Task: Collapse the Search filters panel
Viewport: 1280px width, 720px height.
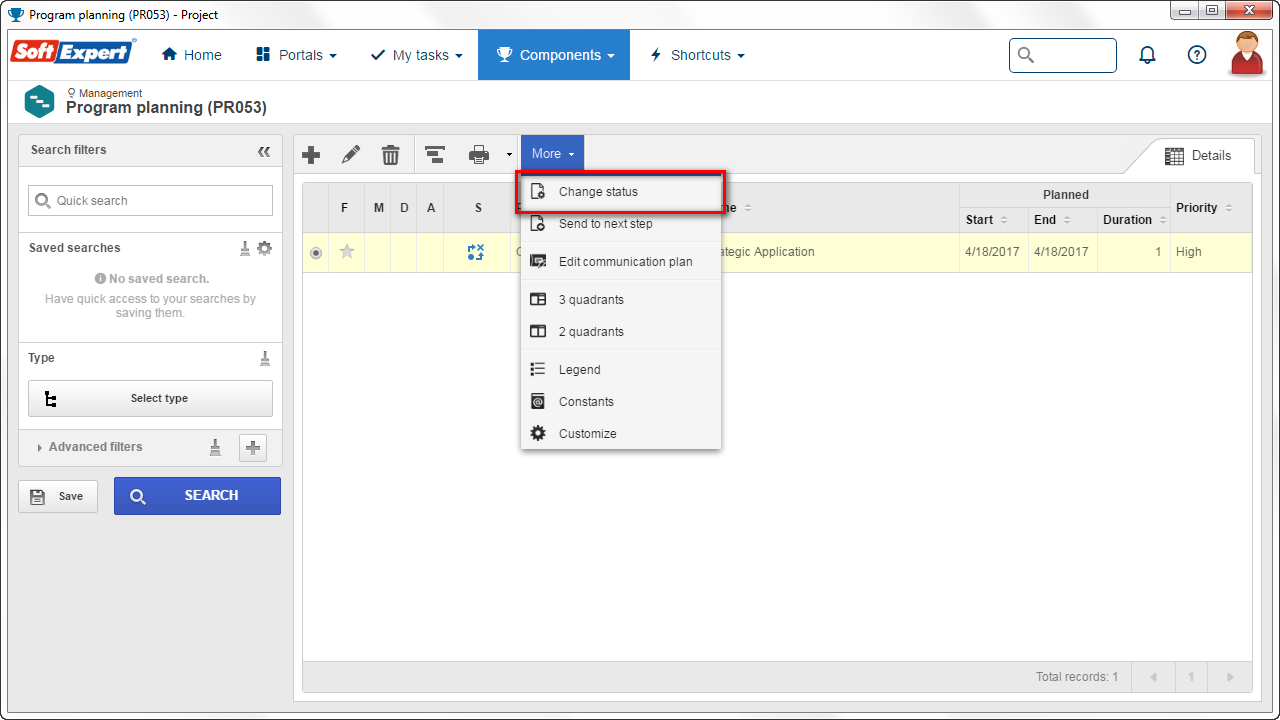Action: pyautogui.click(x=264, y=152)
